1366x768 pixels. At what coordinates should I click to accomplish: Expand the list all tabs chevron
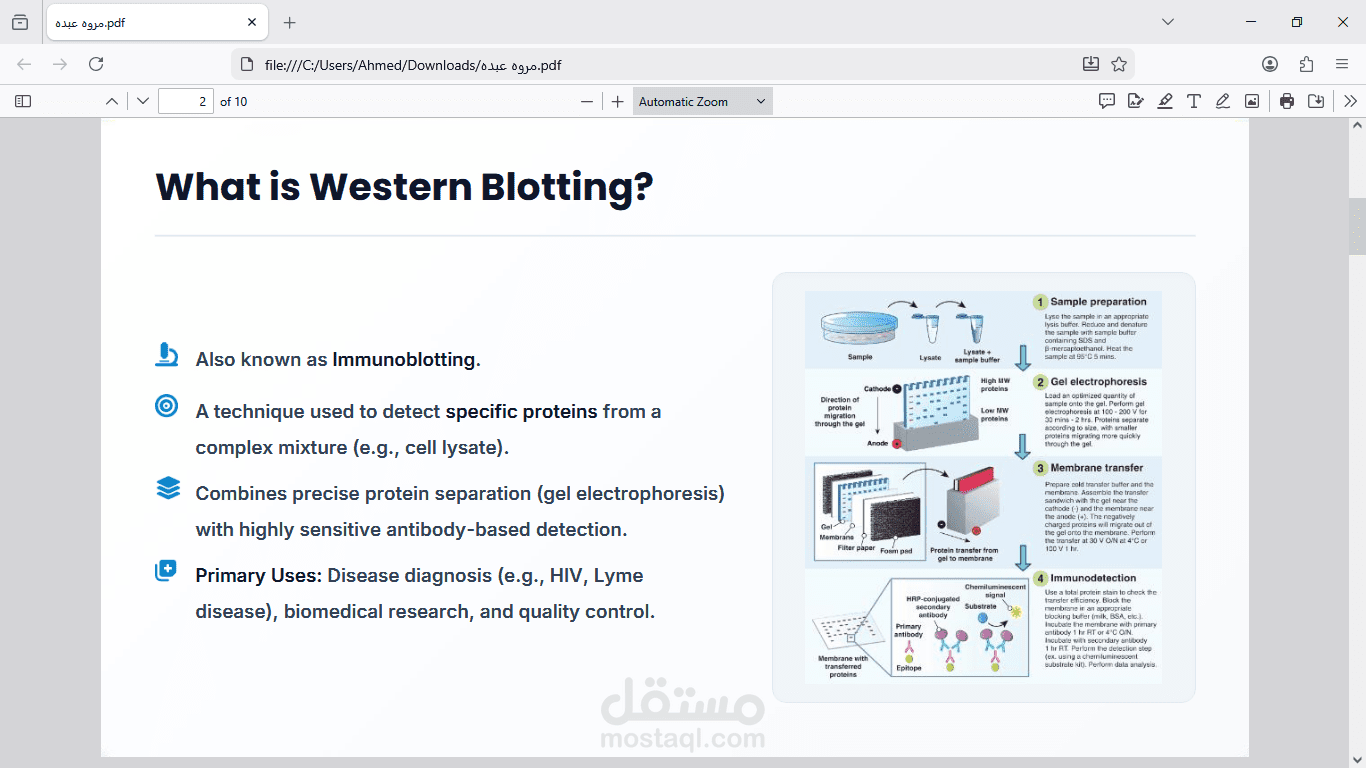tap(1168, 22)
